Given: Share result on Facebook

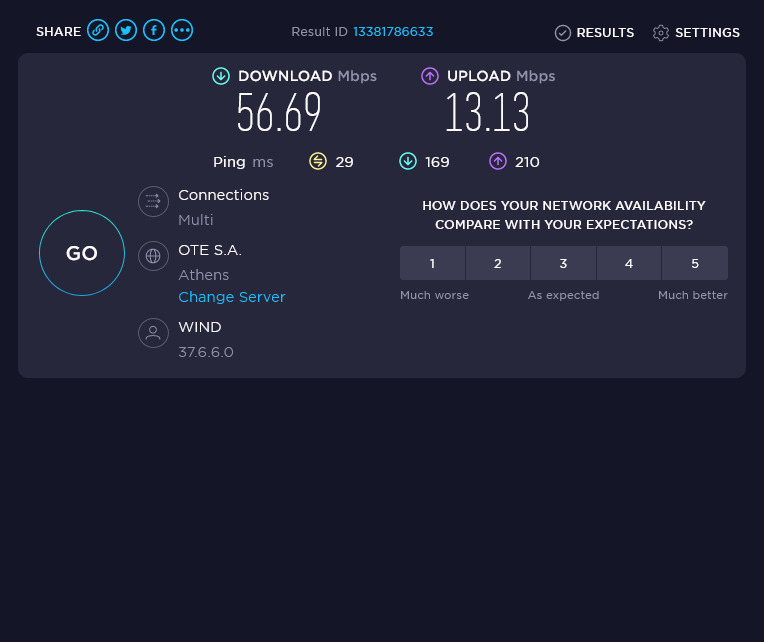Looking at the screenshot, I should (x=154, y=30).
